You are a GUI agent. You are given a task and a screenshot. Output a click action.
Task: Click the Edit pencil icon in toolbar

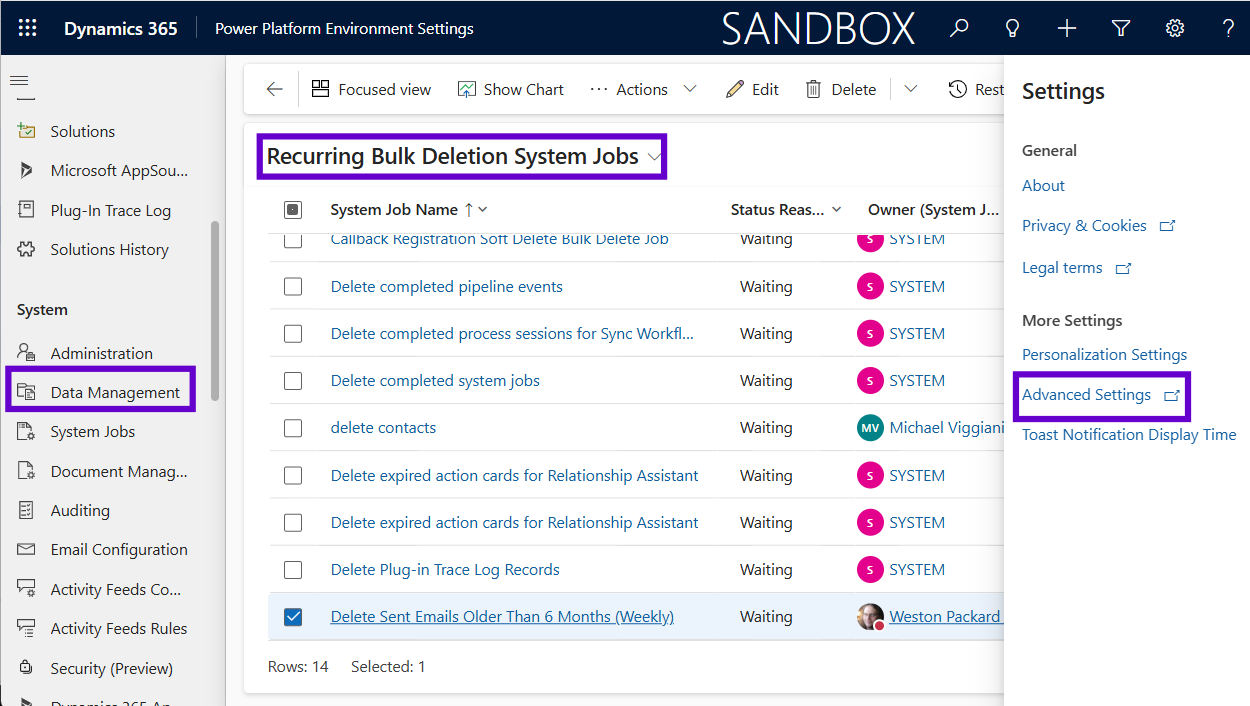(x=735, y=89)
